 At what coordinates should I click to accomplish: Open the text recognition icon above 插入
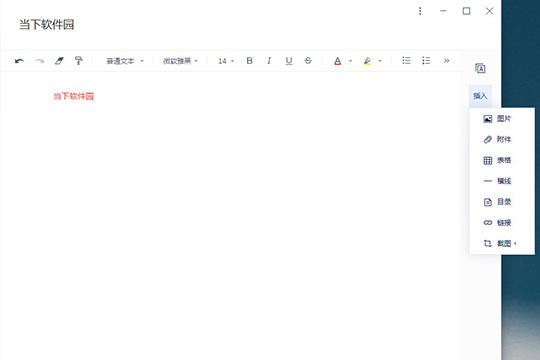(x=480, y=68)
